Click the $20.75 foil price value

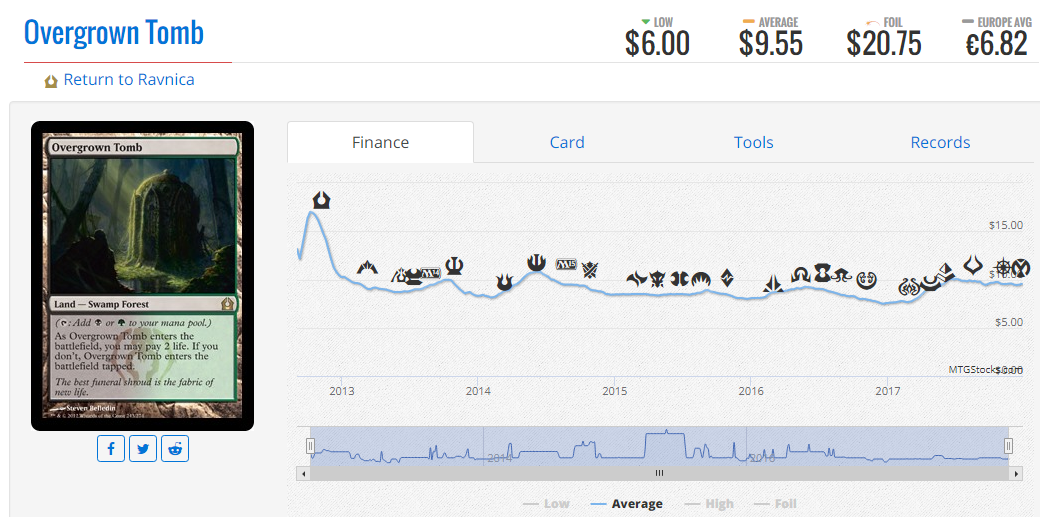[x=884, y=44]
